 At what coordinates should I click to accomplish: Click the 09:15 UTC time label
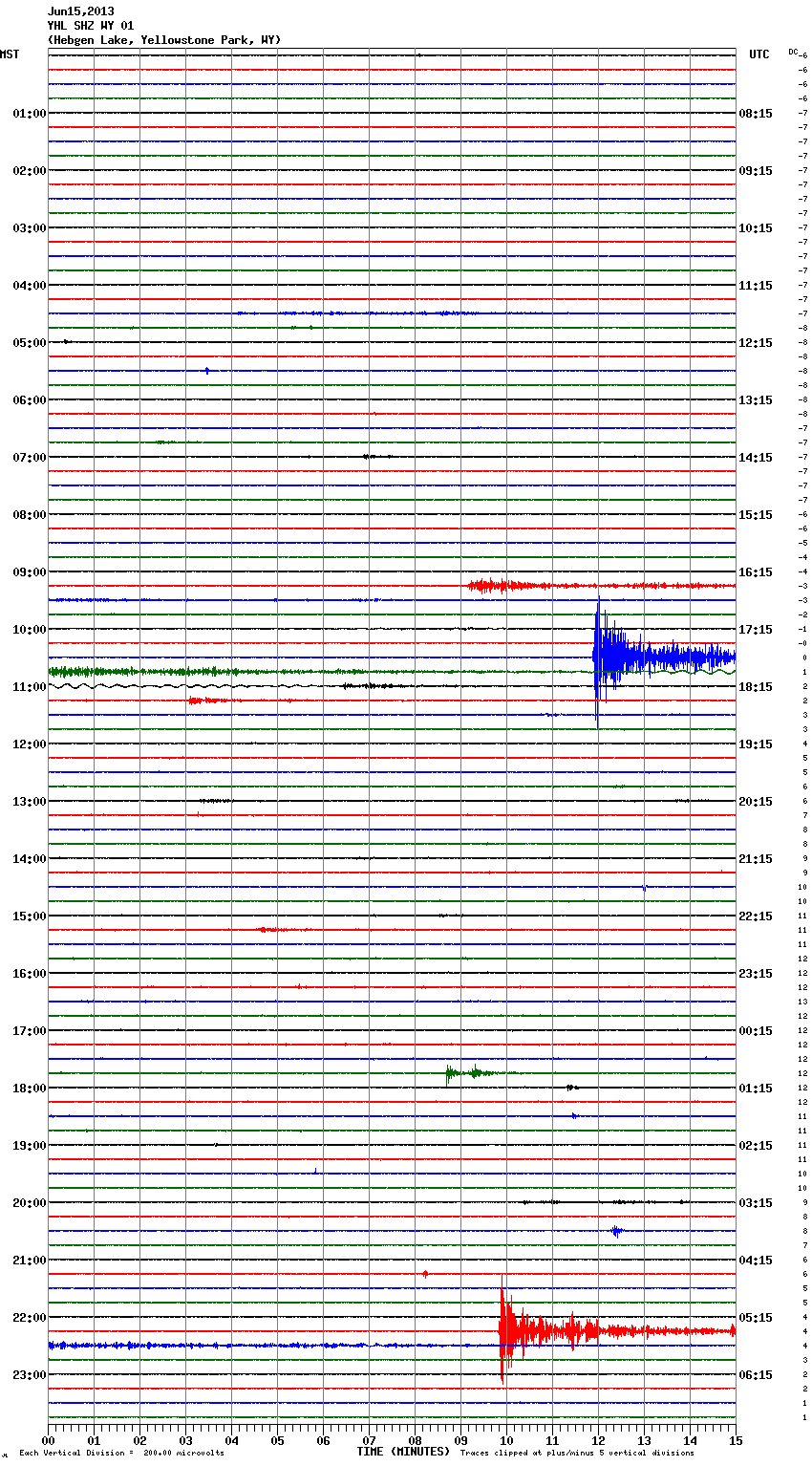point(756,171)
